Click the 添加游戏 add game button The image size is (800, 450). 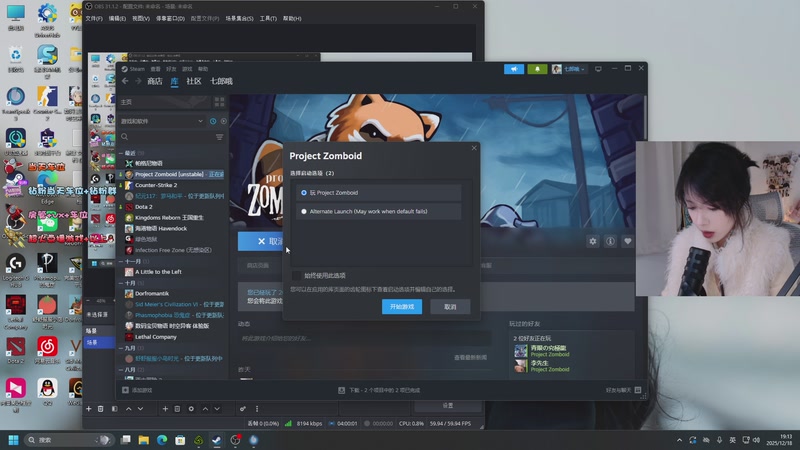point(137,390)
